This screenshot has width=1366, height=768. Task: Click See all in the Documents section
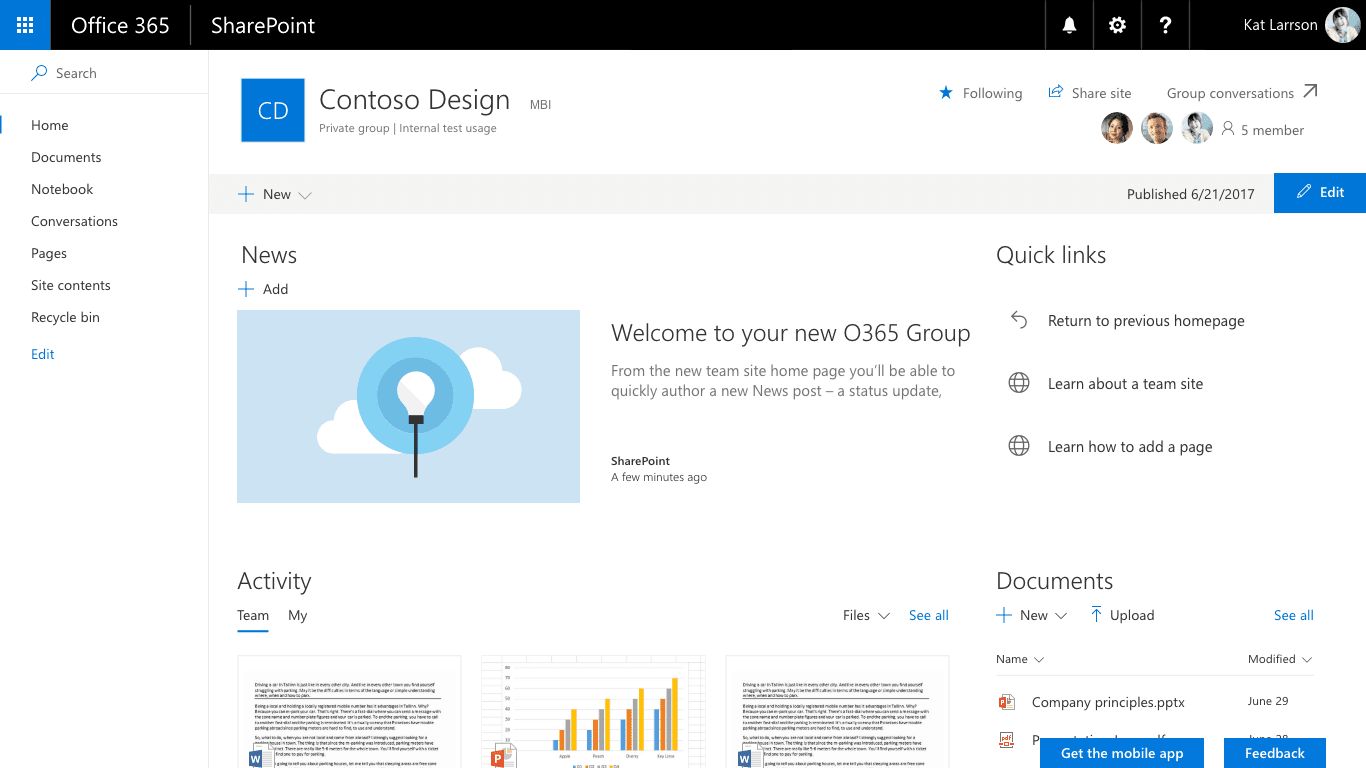1294,615
